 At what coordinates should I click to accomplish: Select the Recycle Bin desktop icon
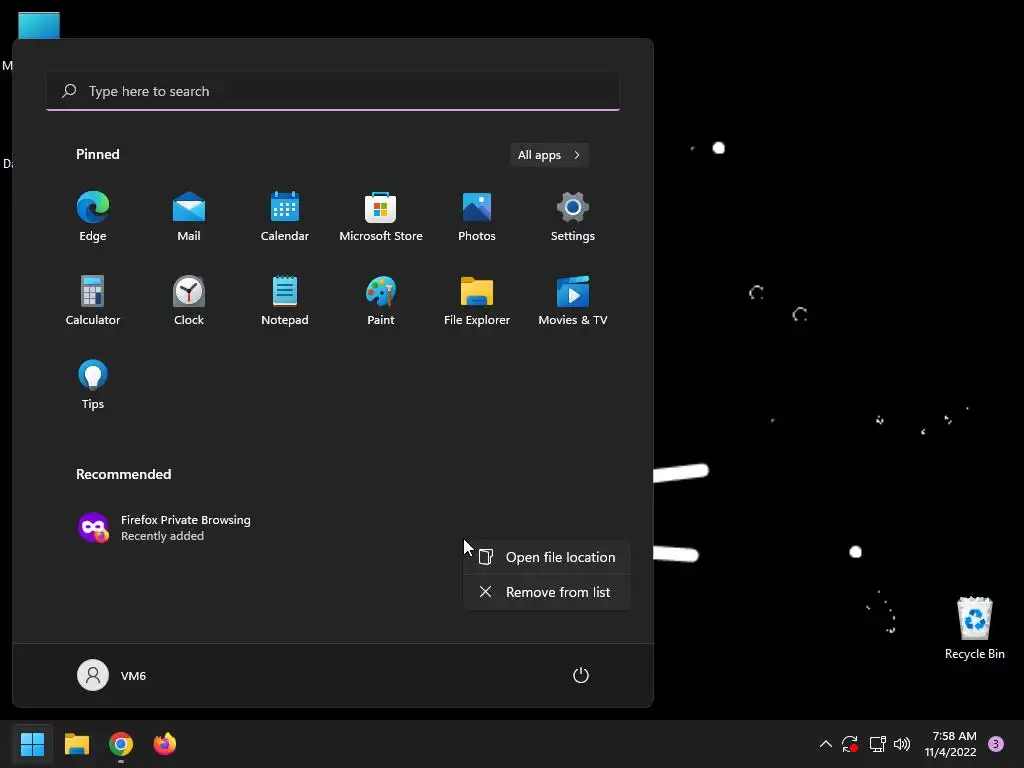click(x=974, y=628)
